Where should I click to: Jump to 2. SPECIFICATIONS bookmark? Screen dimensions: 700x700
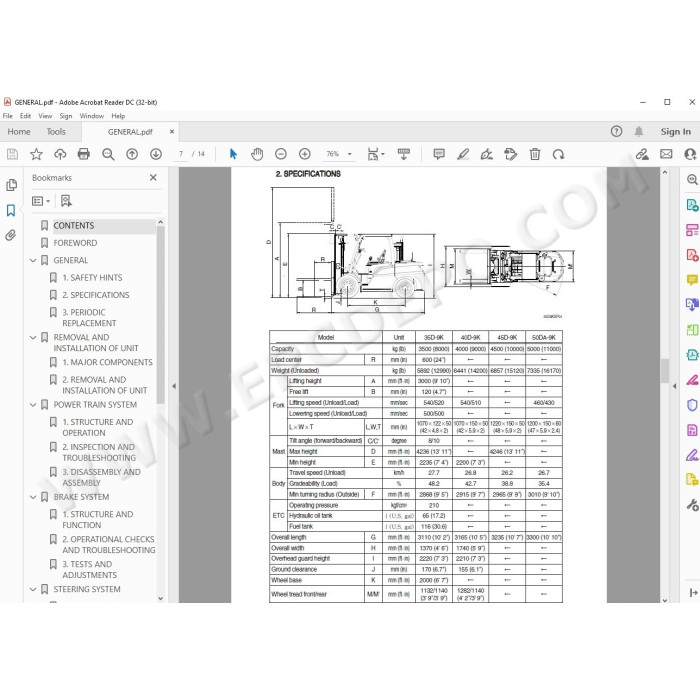pyautogui.click(x=96, y=296)
